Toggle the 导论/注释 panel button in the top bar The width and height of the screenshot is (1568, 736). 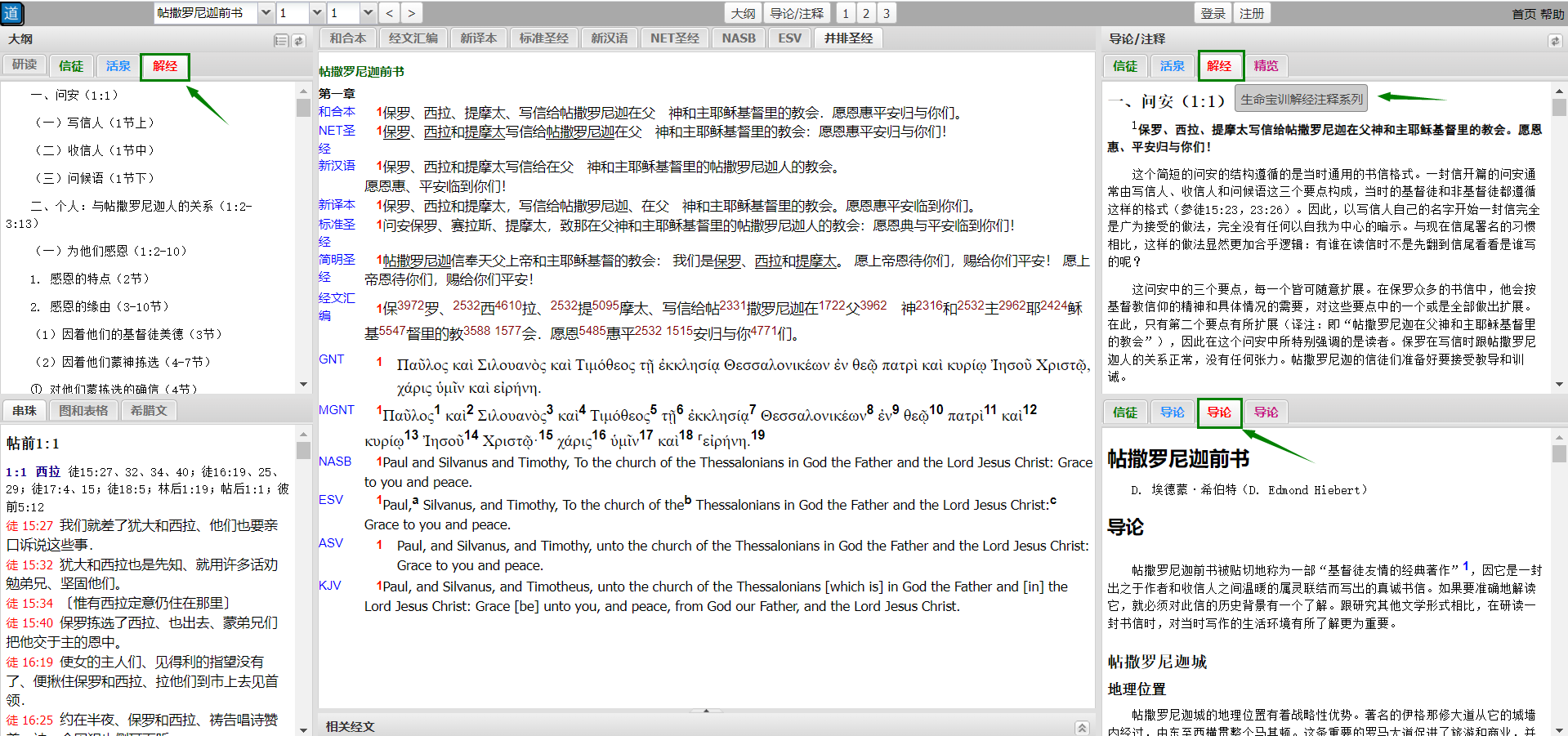click(797, 13)
